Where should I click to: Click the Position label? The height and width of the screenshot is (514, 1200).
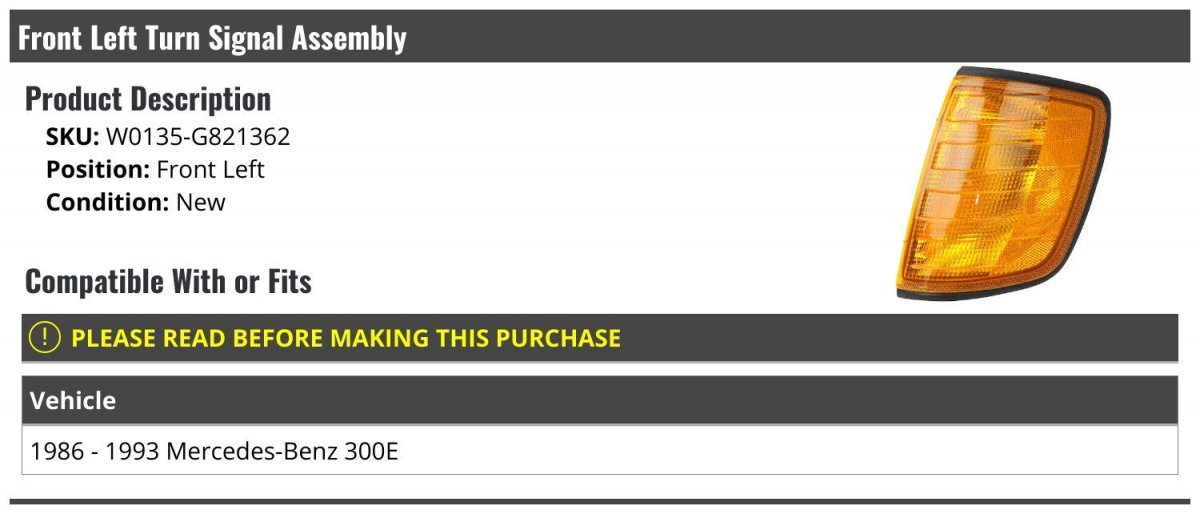[98, 169]
